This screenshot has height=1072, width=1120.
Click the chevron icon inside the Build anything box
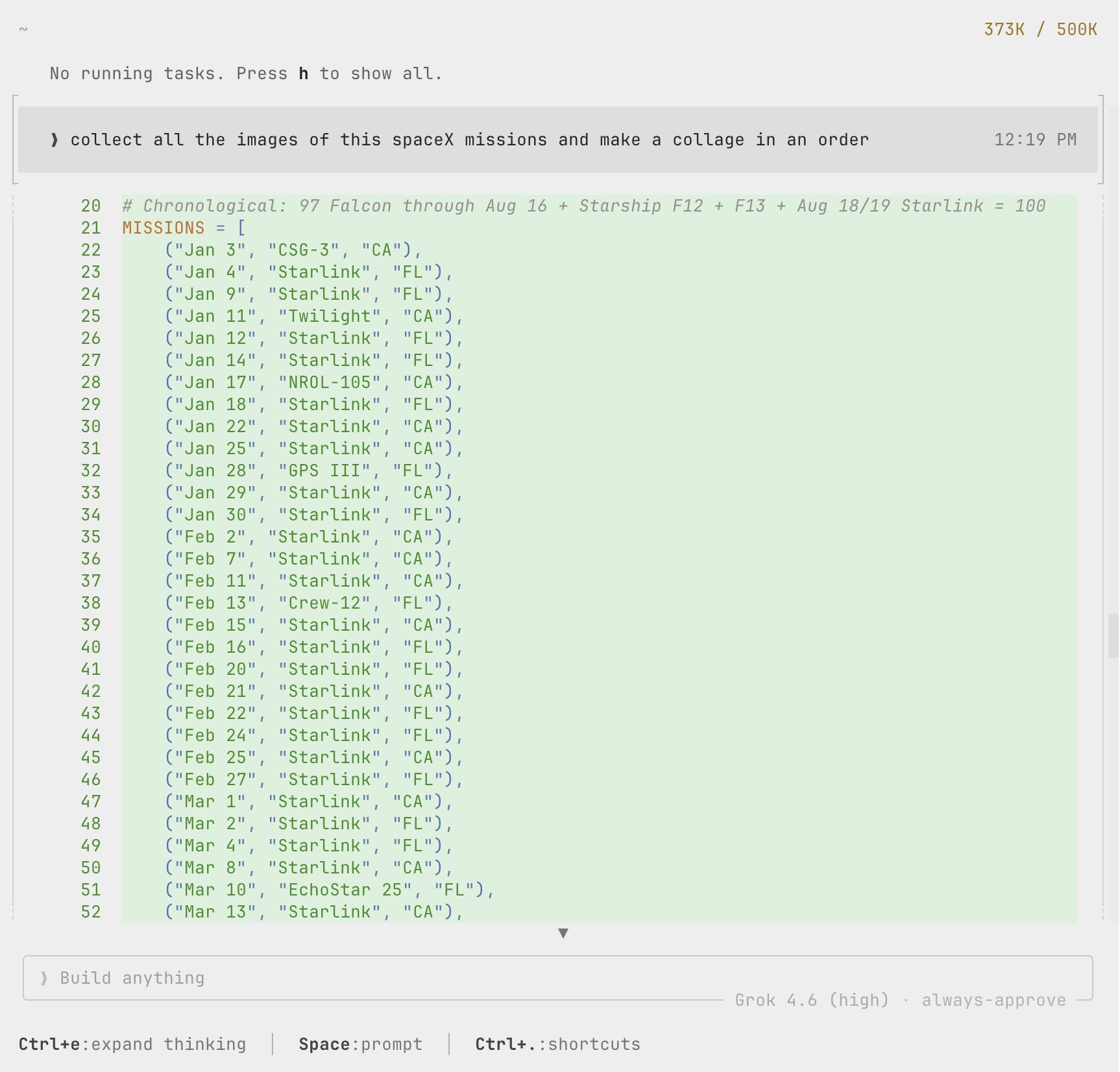(44, 978)
